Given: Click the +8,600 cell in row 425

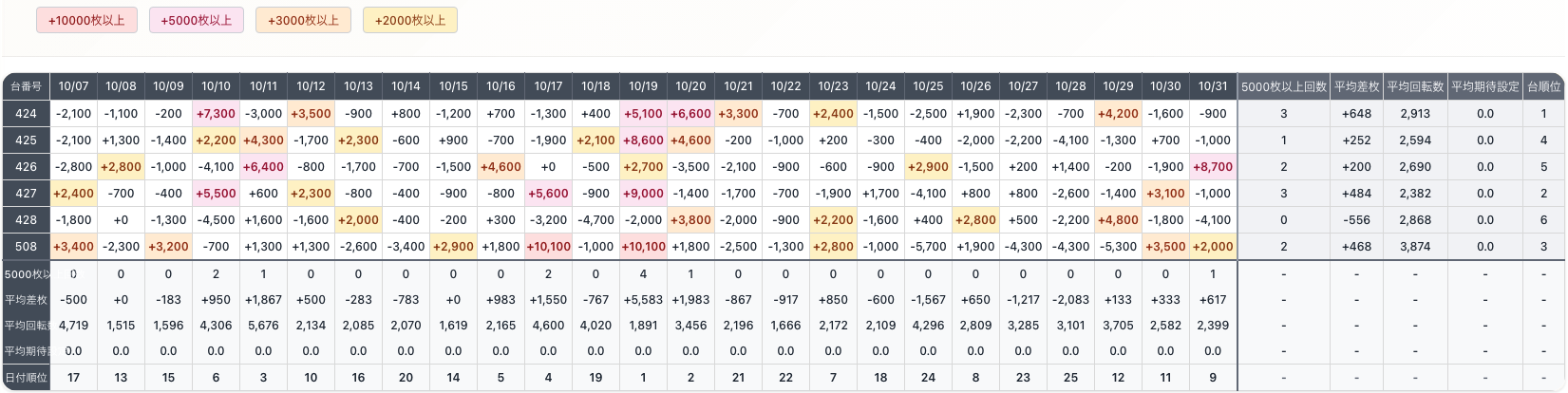Looking at the screenshot, I should tap(643, 140).
